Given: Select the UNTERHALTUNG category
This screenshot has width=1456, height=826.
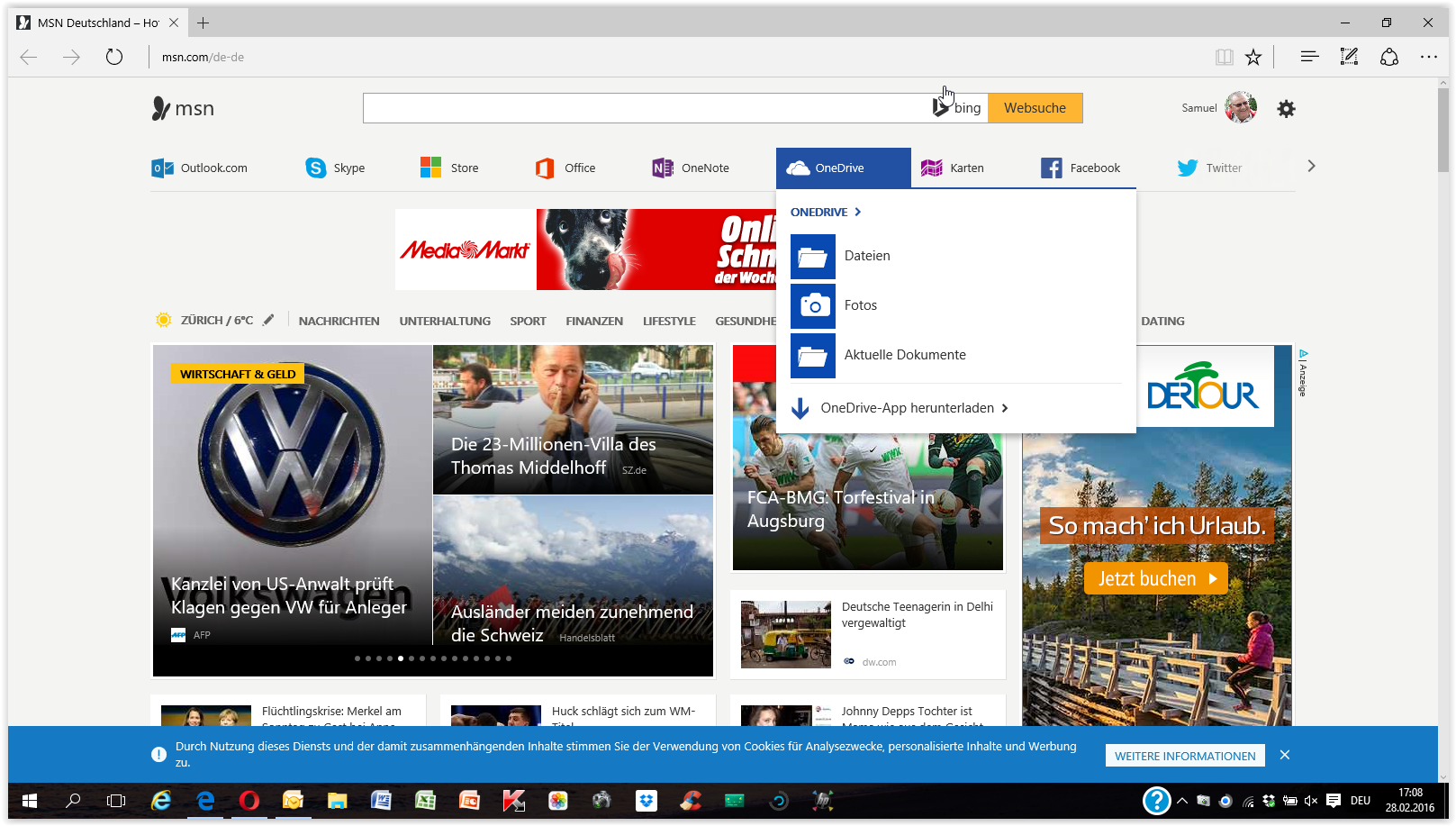Looking at the screenshot, I should (445, 321).
